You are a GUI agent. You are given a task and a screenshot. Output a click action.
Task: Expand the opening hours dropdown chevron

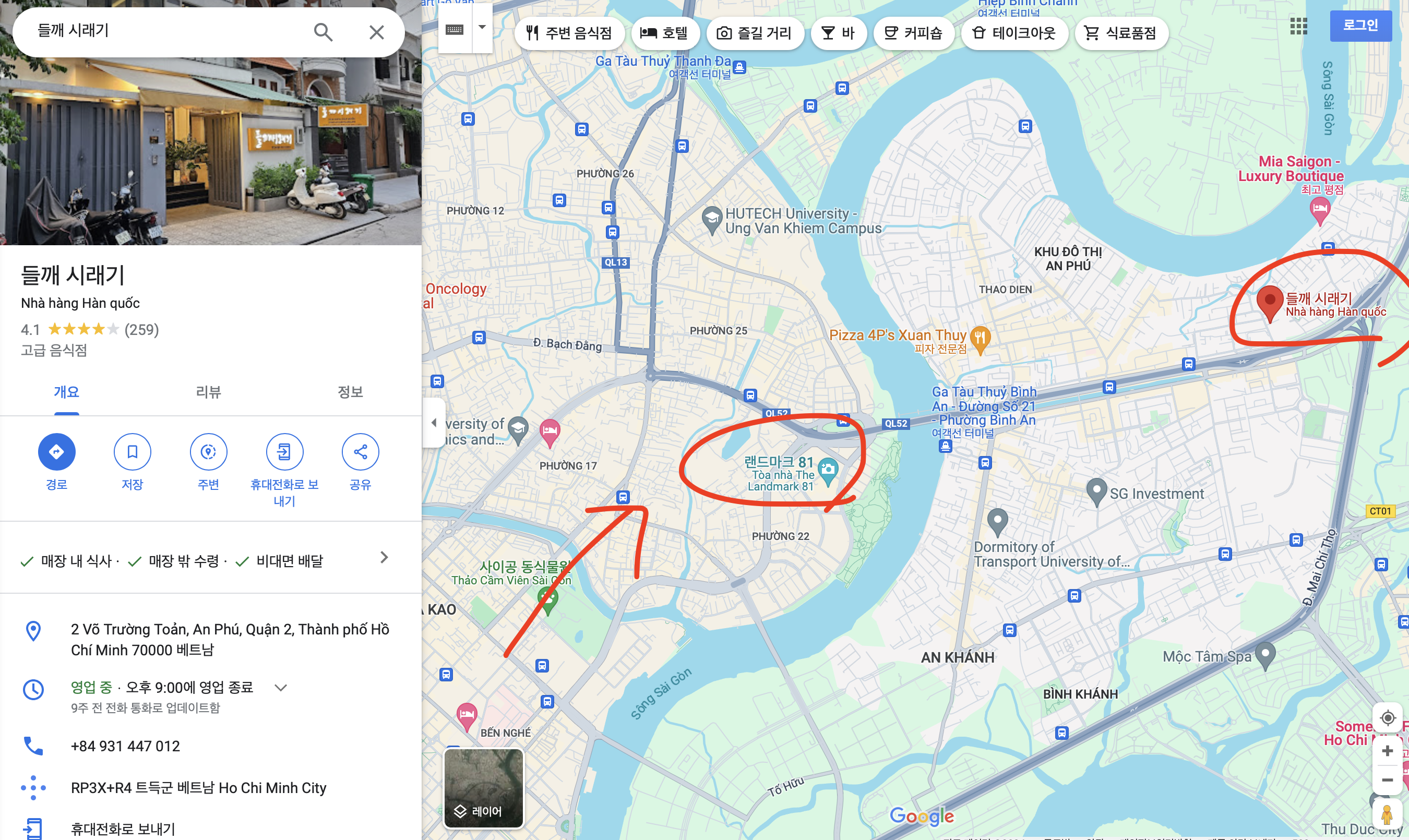281,688
